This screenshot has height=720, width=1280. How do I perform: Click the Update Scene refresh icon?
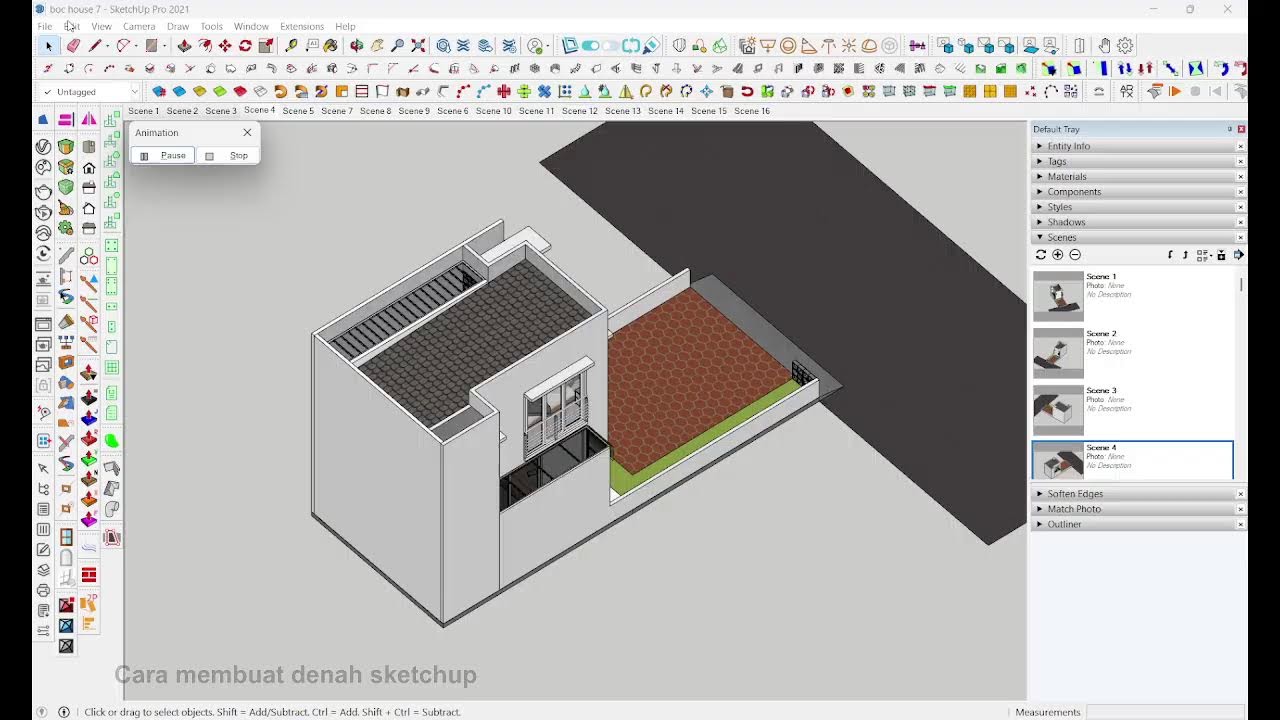pyautogui.click(x=1041, y=255)
